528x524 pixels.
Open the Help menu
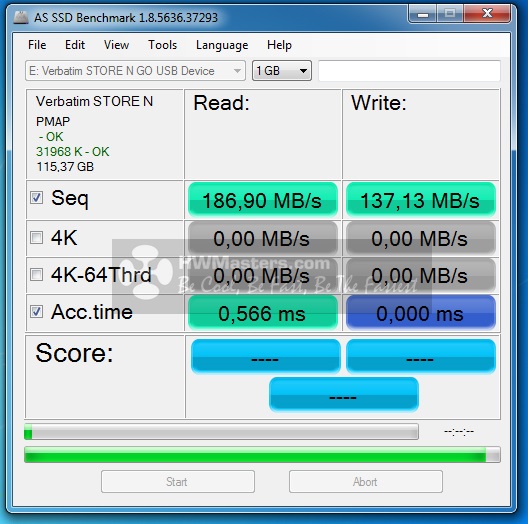click(279, 45)
